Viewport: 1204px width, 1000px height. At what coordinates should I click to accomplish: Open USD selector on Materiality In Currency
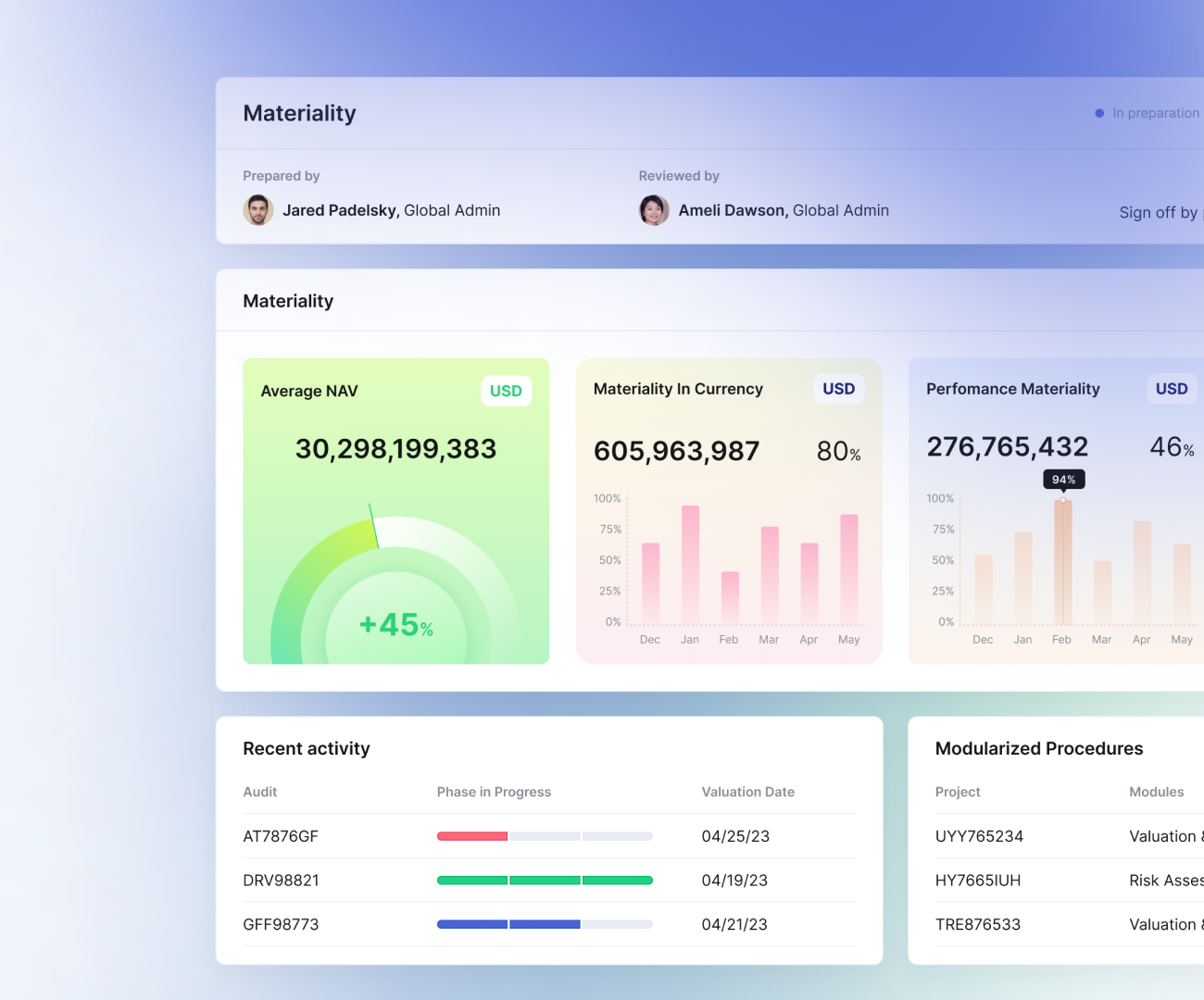[838, 389]
